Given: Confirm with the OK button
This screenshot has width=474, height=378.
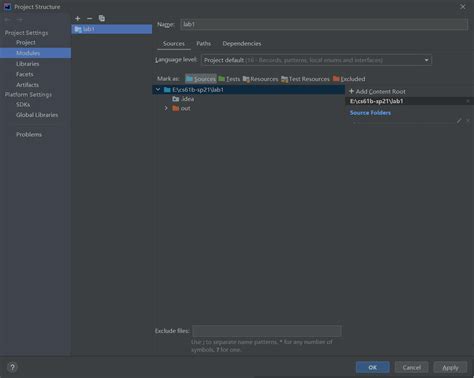Looking at the screenshot, I should [x=372, y=367].
